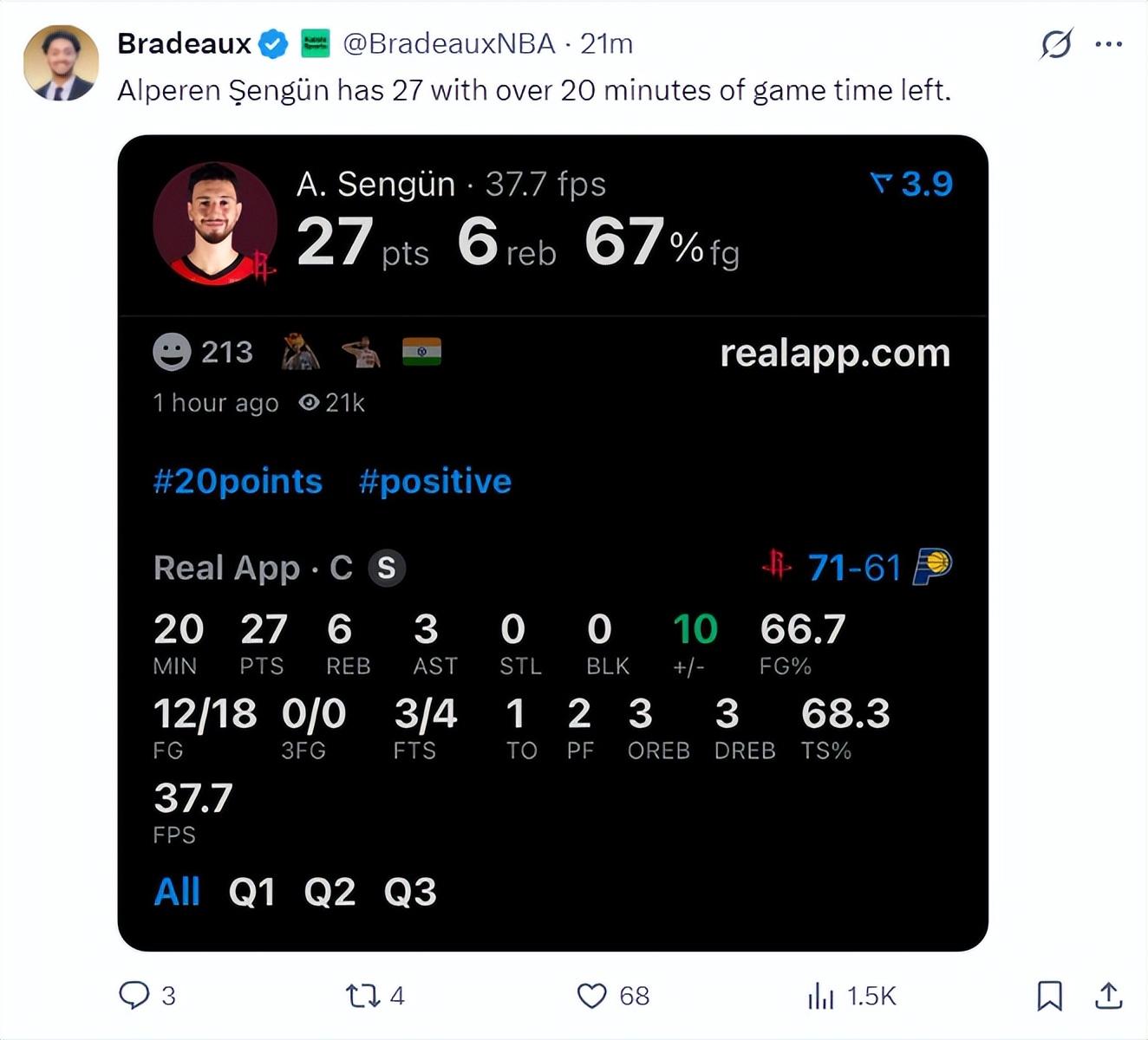Screen dimensions: 1148x1040
Task: Click the share upload icon
Action: coord(1108,995)
